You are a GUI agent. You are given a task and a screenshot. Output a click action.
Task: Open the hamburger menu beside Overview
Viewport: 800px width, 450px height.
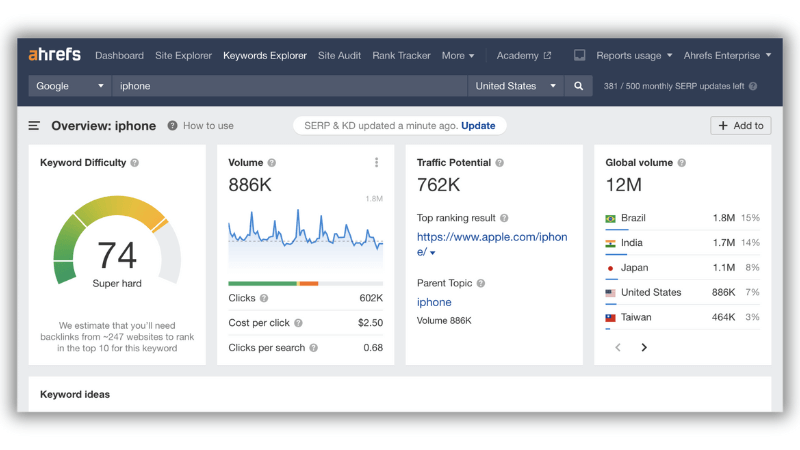pos(34,126)
